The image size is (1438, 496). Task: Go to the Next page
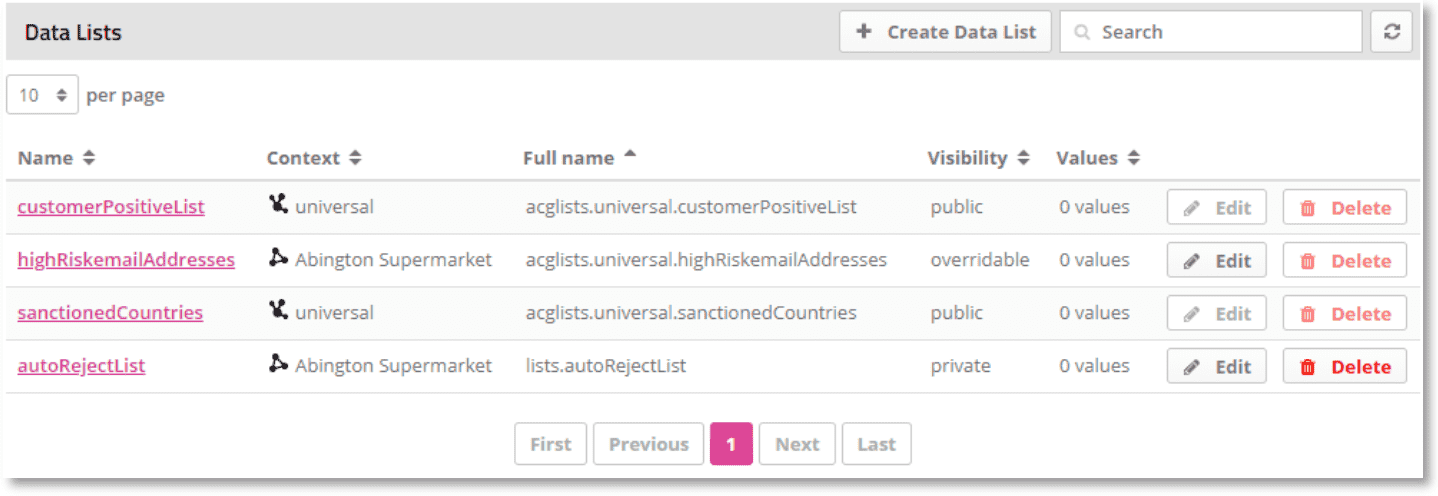[796, 444]
